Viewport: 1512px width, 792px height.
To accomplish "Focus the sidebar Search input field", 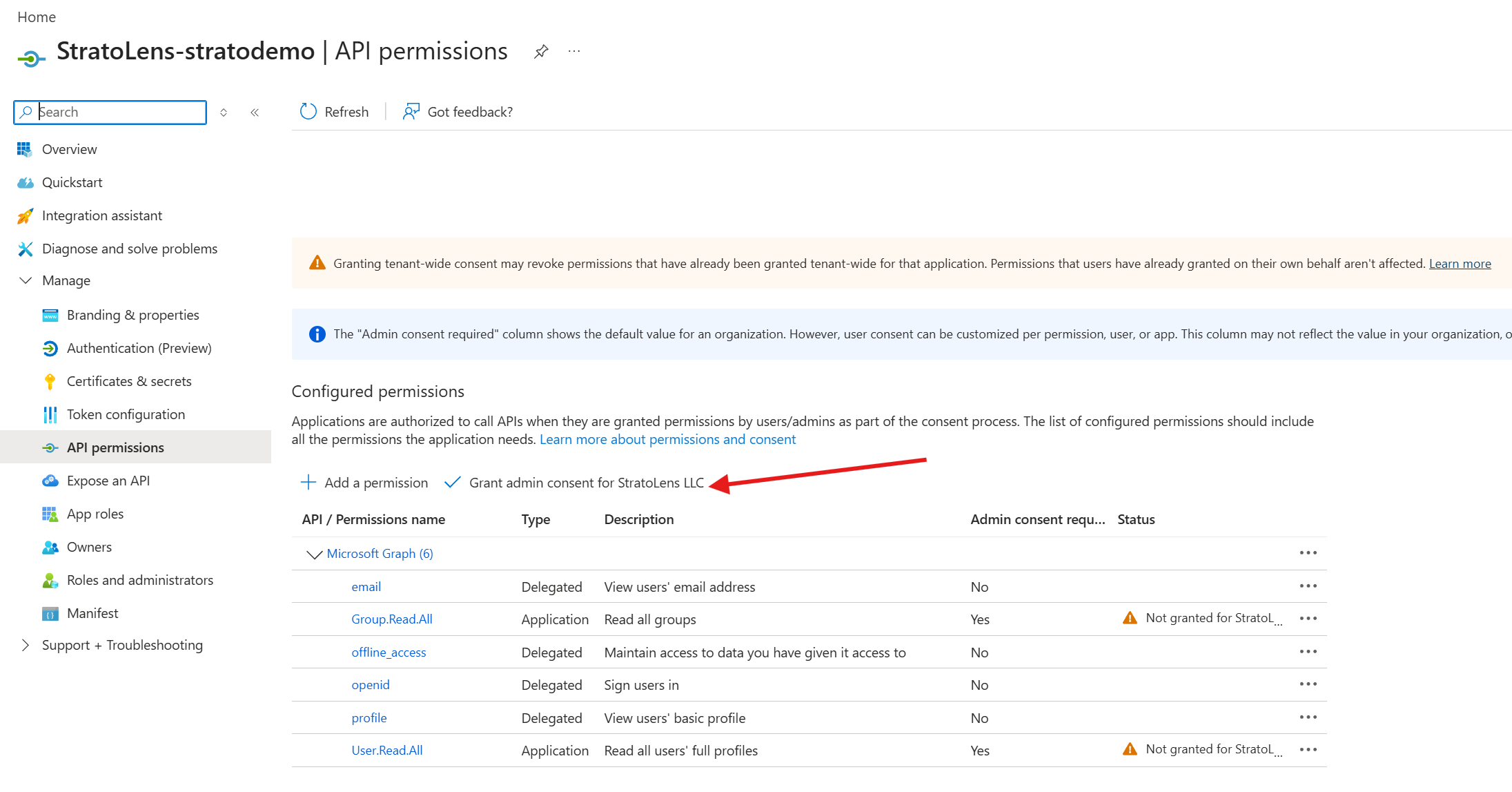I will (x=110, y=113).
